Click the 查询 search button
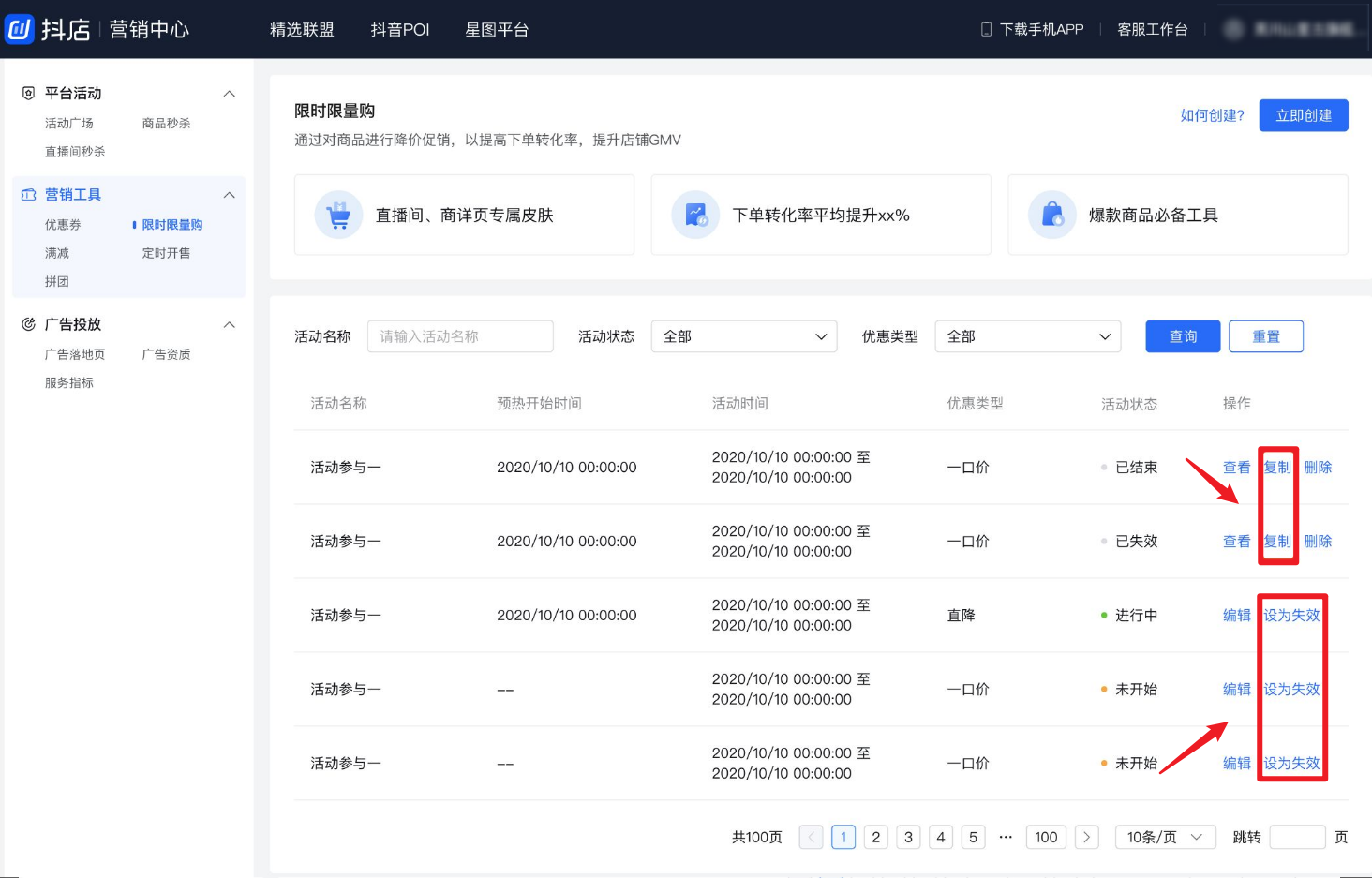Screen dimensions: 1372x878 pos(1183,336)
